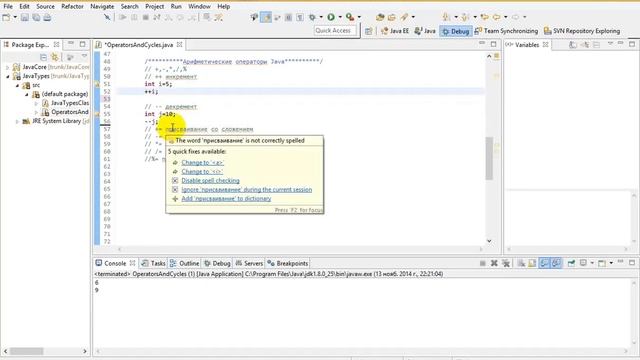Image resolution: width=640 pixels, height=360 pixels.
Task: Click the Terminate debug icon
Action: pyautogui.click(x=146, y=17)
